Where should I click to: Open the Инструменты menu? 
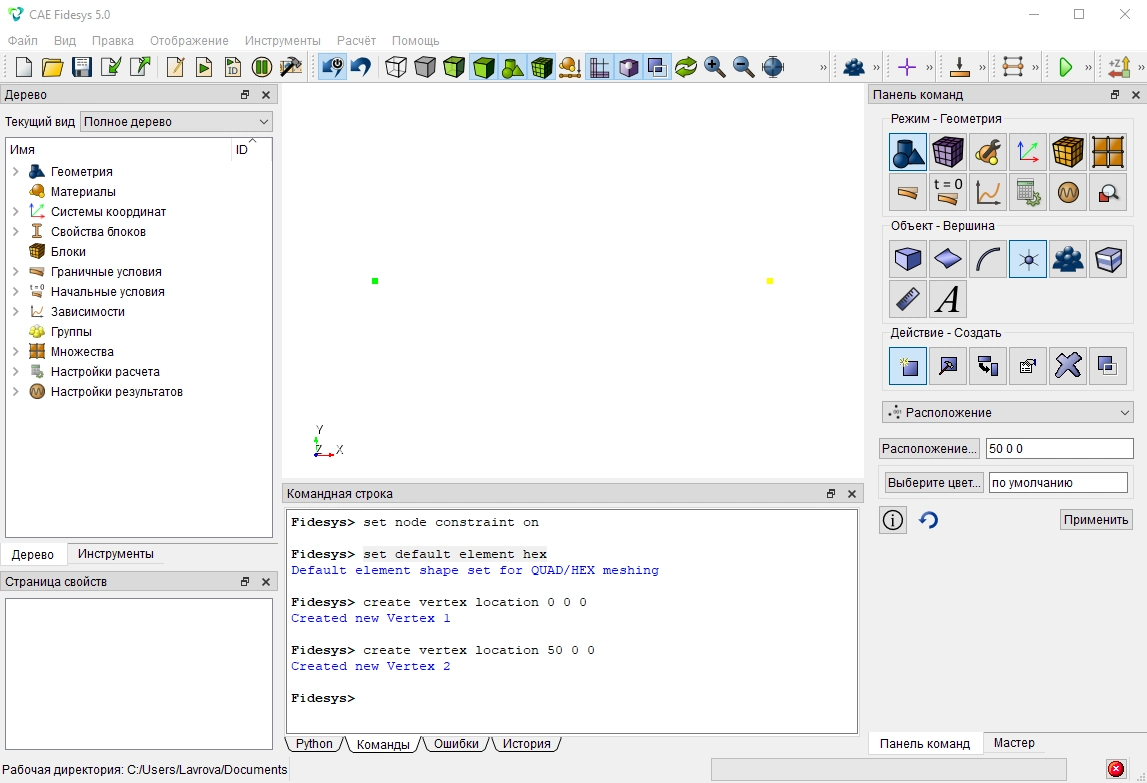282,40
